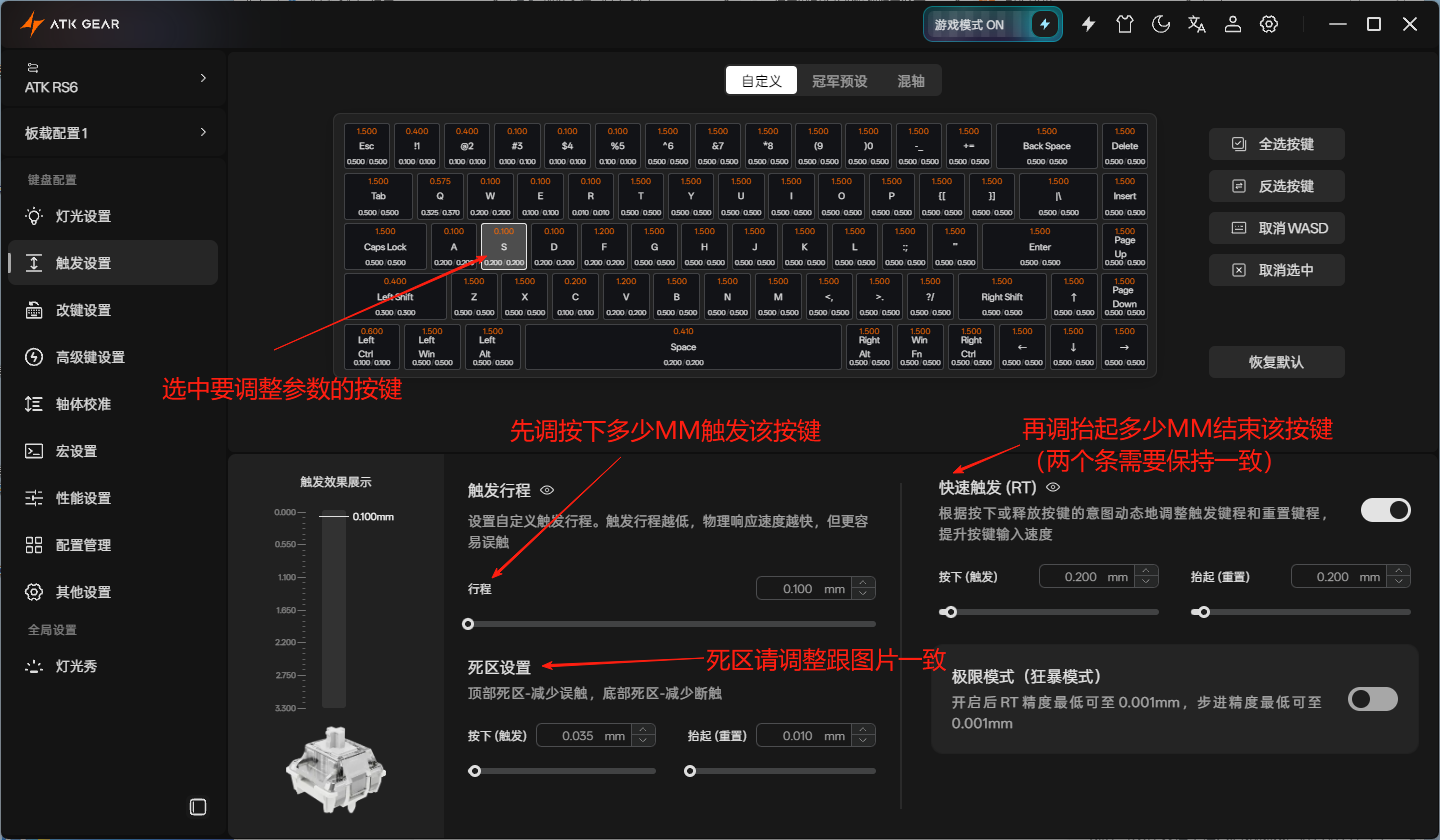The image size is (1440, 840).
Task: Switch to the 混轴 tab
Action: pyautogui.click(x=911, y=81)
